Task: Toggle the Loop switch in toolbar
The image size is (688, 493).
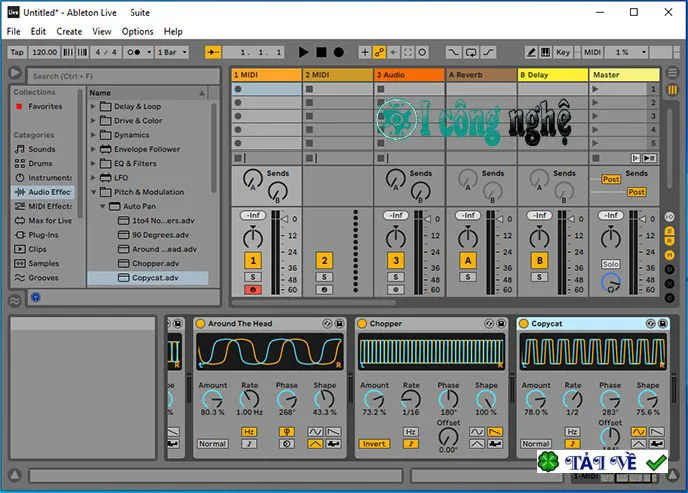Action: tap(471, 52)
